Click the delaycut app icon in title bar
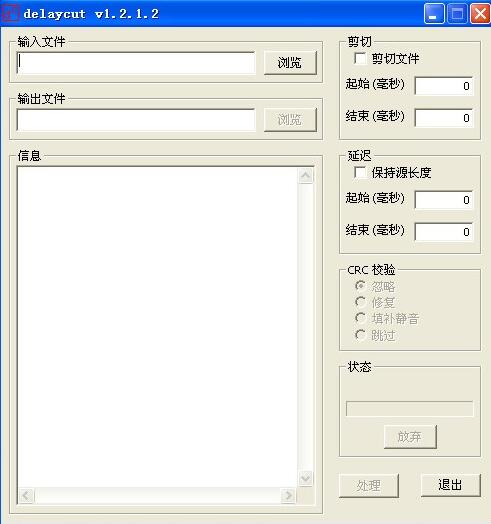Image resolution: width=491 pixels, height=524 pixels. pos(11,13)
